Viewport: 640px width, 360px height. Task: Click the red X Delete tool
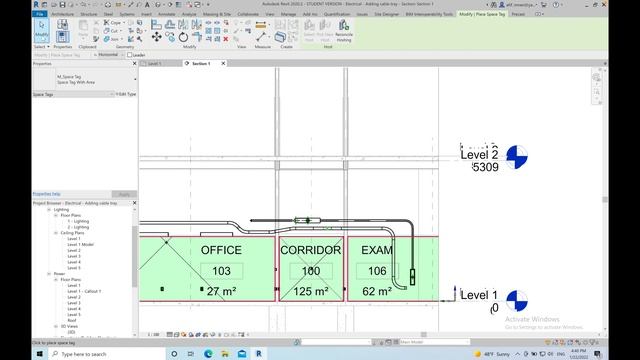(x=226, y=39)
